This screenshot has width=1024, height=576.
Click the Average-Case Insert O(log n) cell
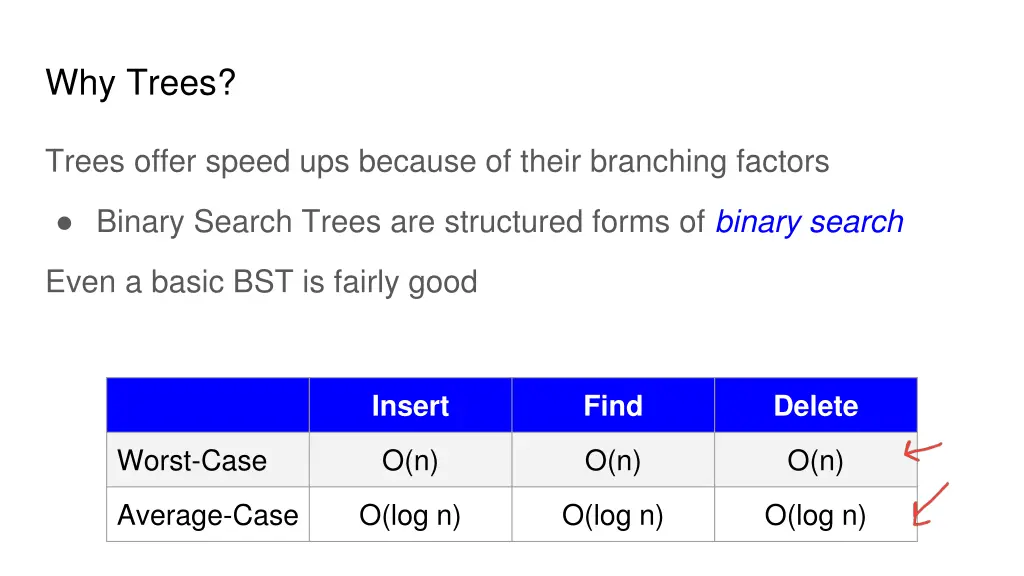click(x=410, y=515)
